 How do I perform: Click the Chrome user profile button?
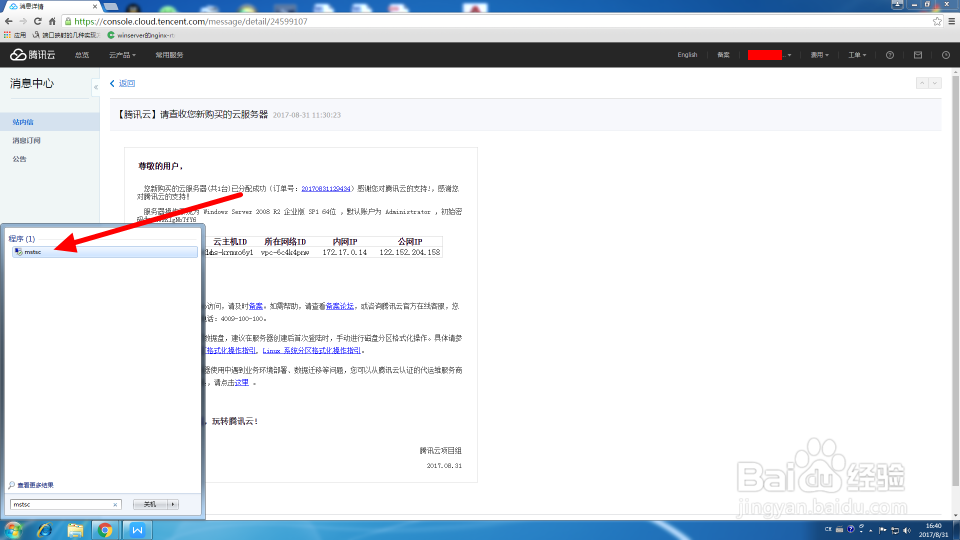(897, 4)
